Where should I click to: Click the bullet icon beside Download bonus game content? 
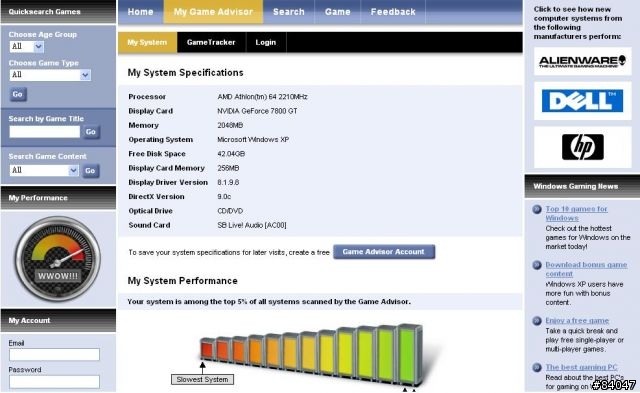537,266
